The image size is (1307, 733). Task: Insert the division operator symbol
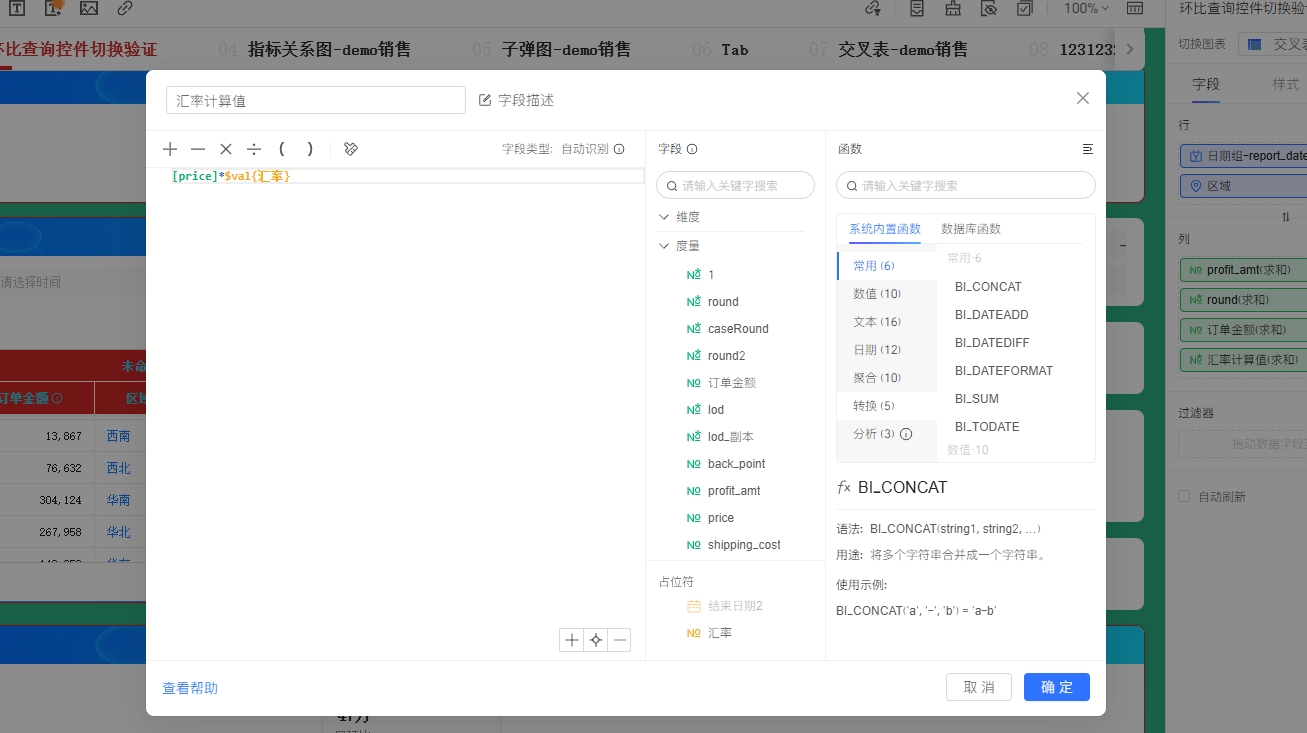(x=254, y=149)
